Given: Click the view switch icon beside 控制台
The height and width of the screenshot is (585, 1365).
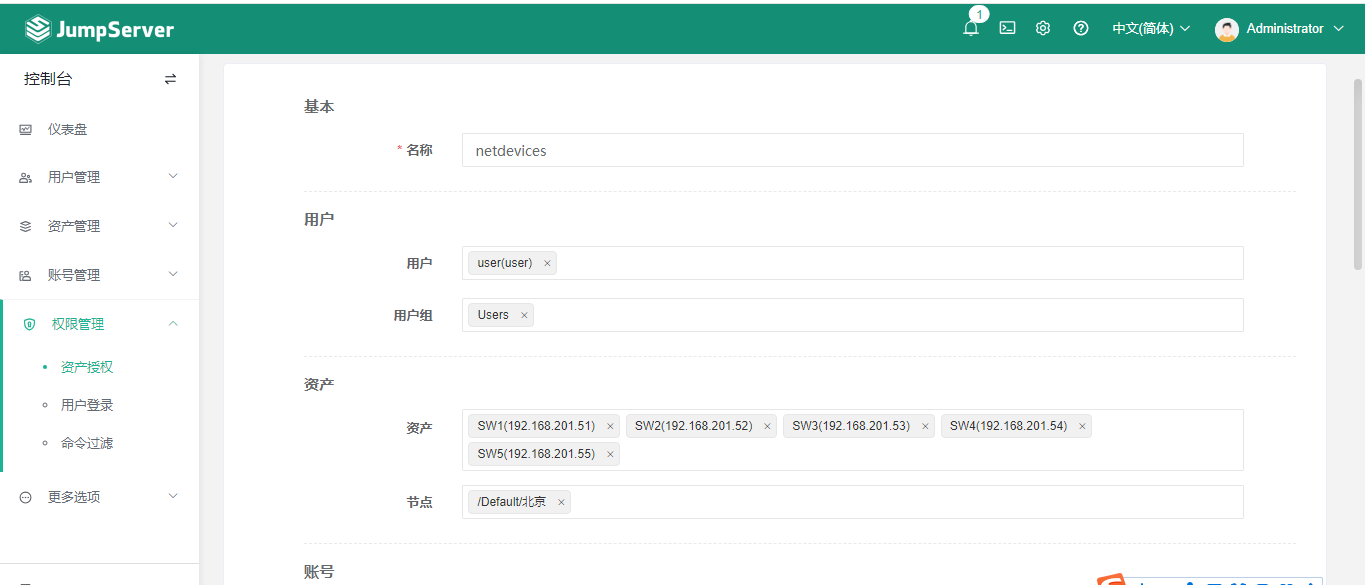Looking at the screenshot, I should point(170,78).
